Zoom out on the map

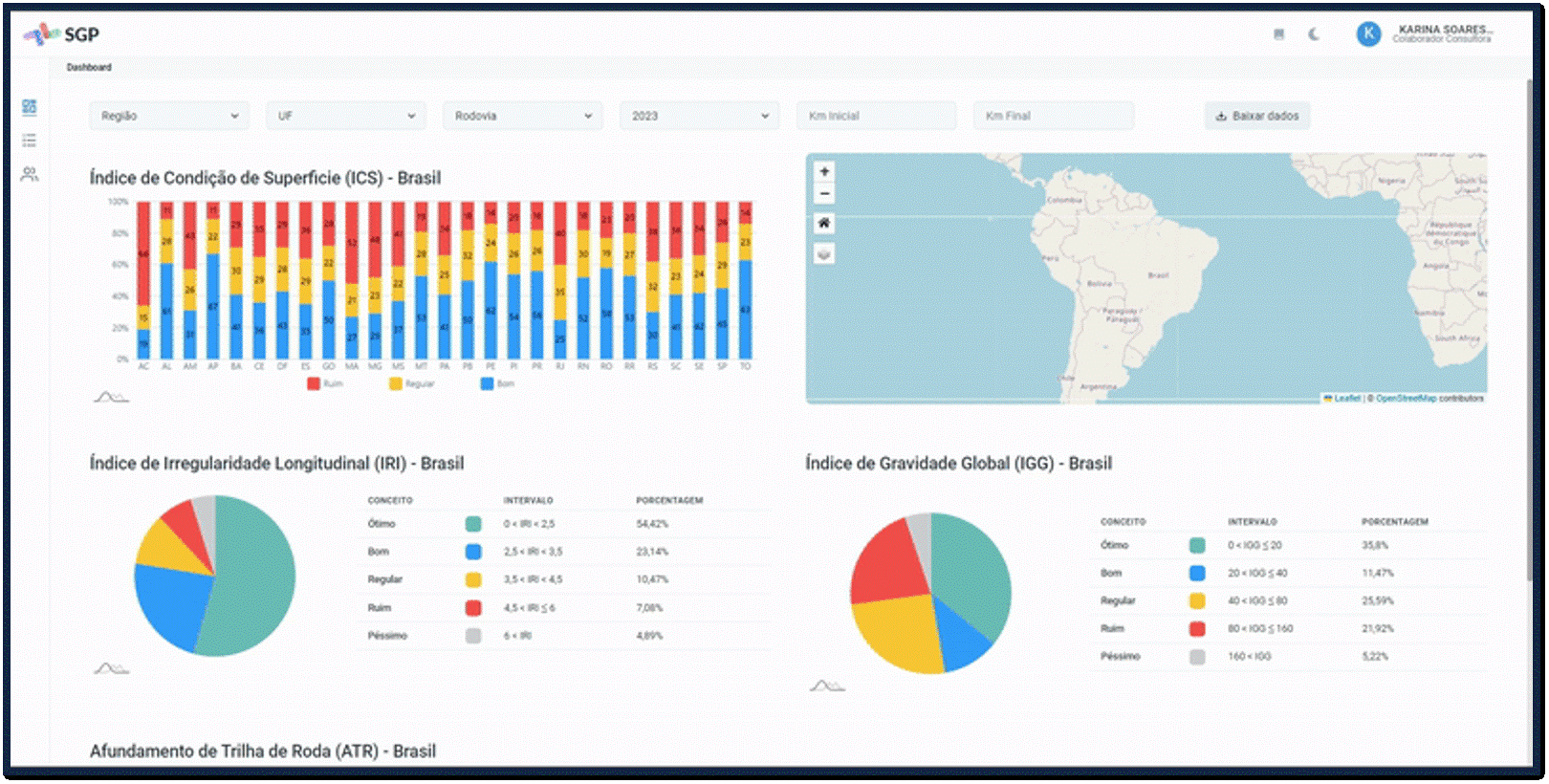(x=824, y=194)
